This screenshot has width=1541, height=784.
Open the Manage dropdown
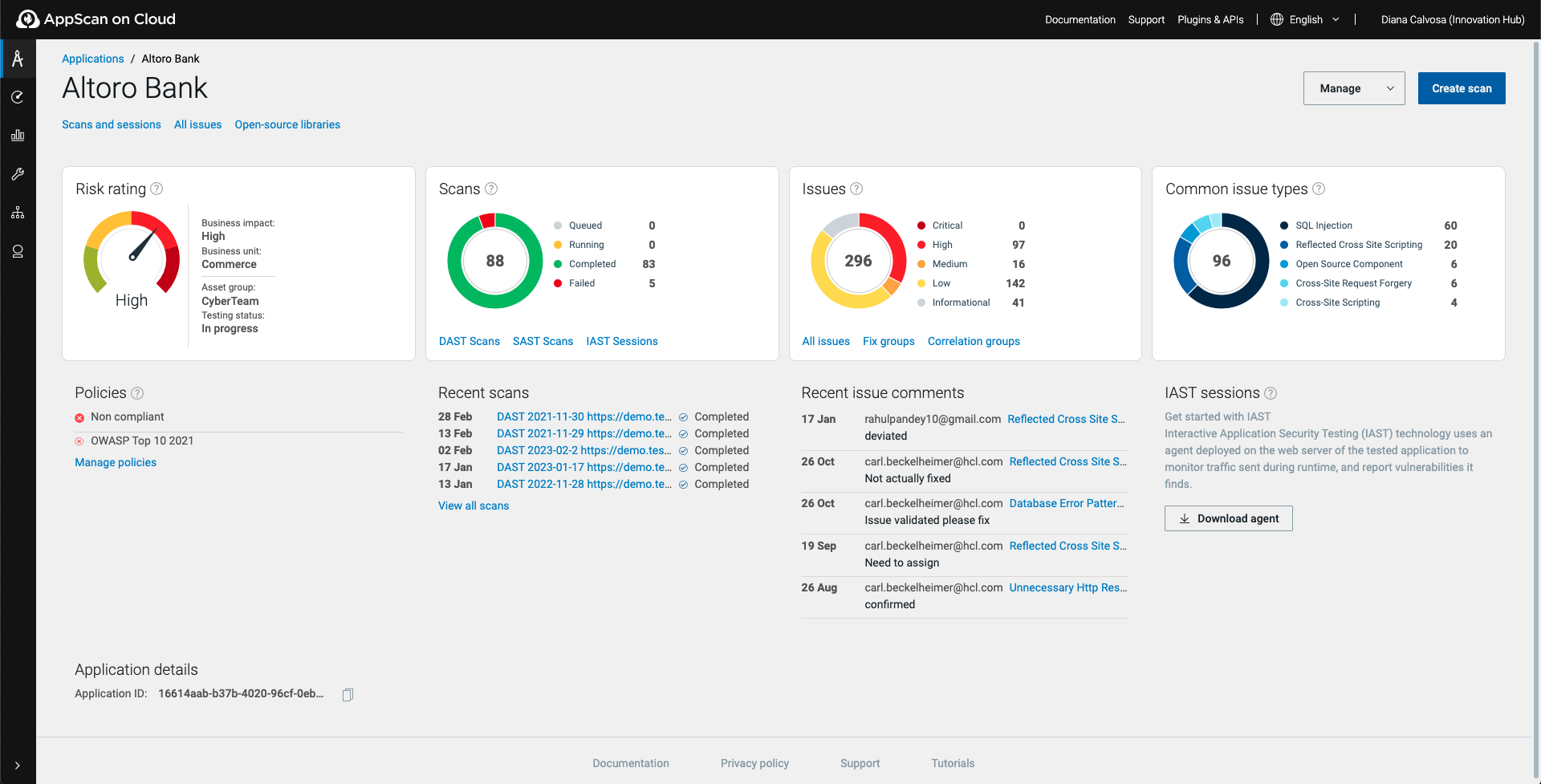pos(1353,88)
